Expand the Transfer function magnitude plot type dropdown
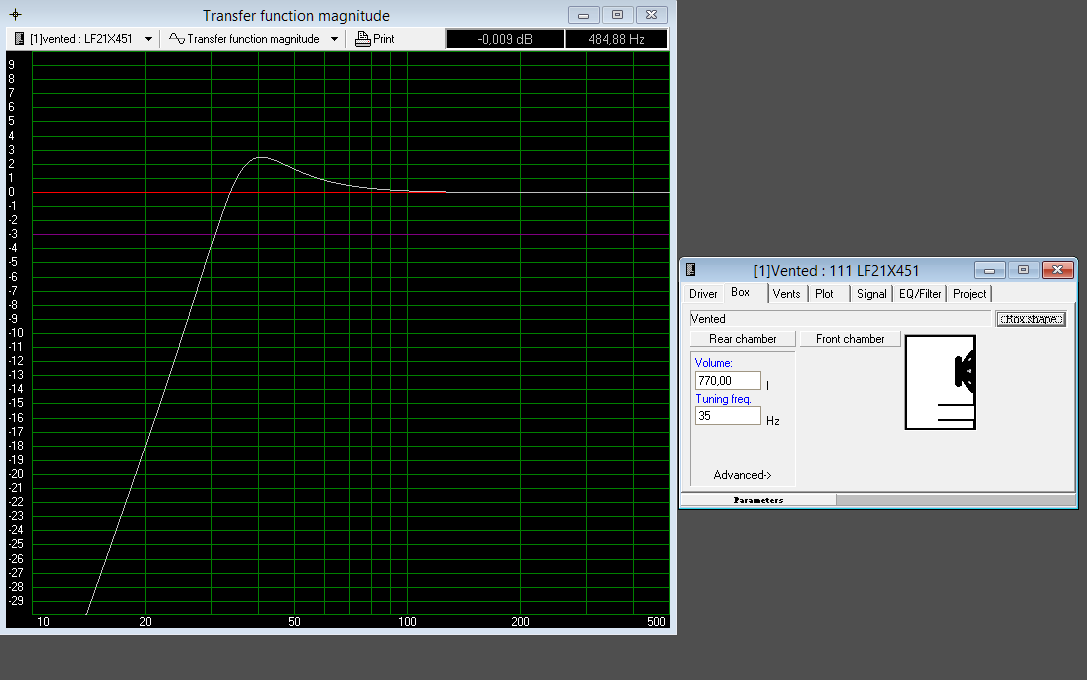The width and height of the screenshot is (1087, 680). (x=334, y=39)
